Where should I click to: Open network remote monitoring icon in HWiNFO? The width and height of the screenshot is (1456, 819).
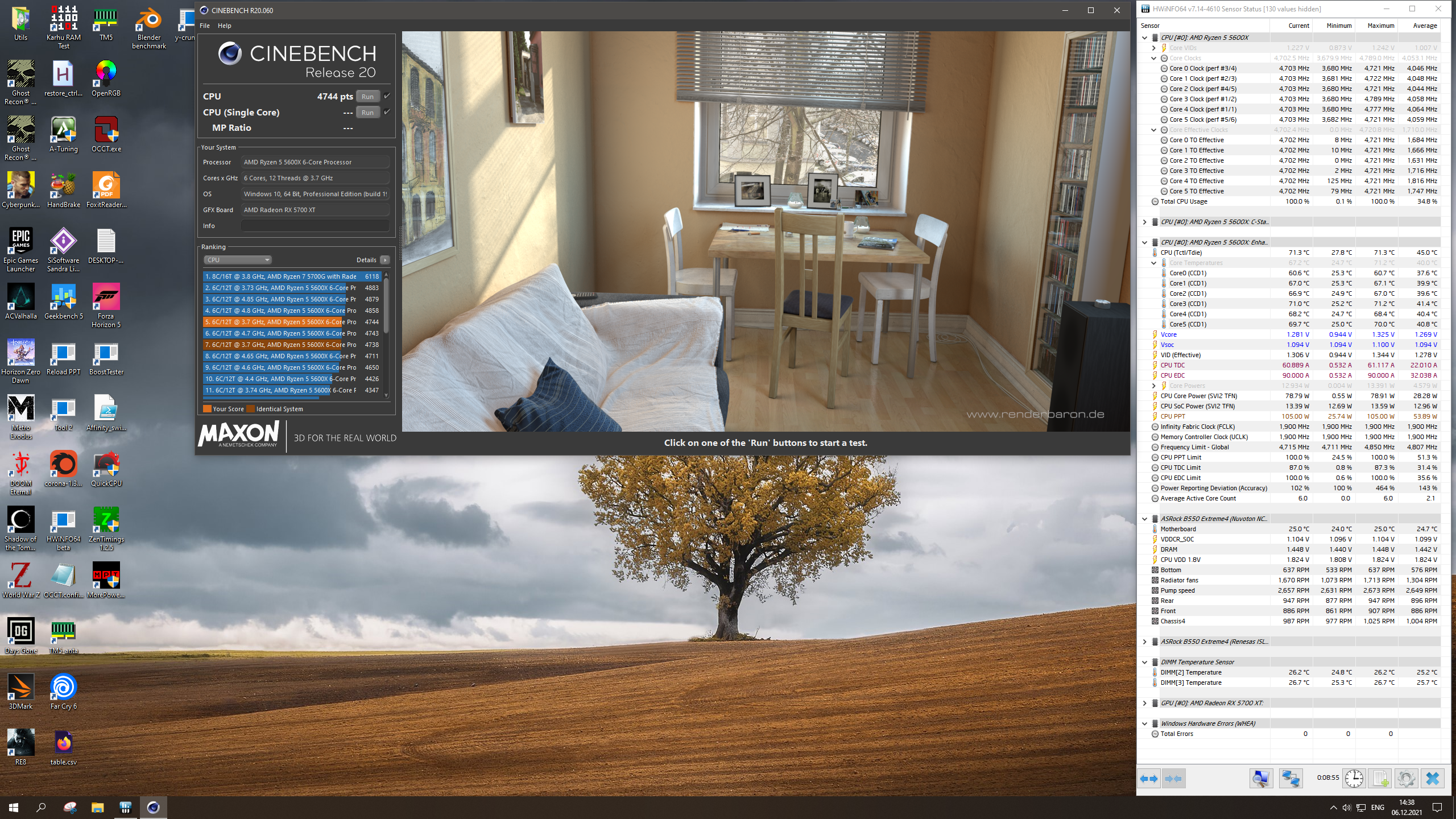[x=1290, y=779]
